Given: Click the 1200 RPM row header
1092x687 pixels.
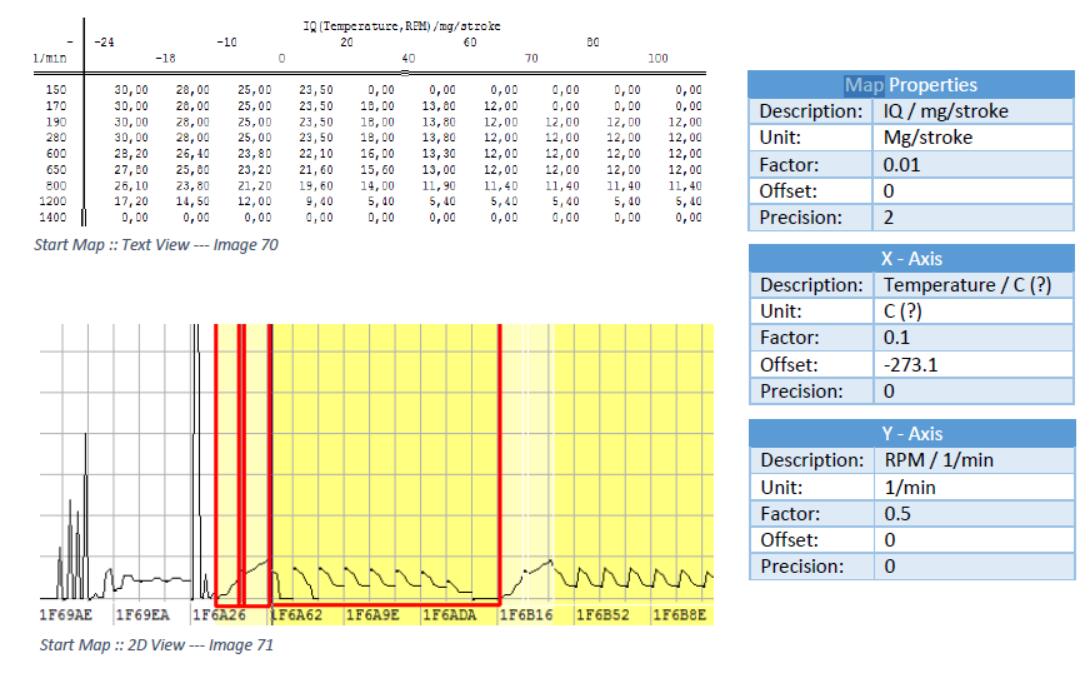Looking at the screenshot, I should pyautogui.click(x=53, y=201).
